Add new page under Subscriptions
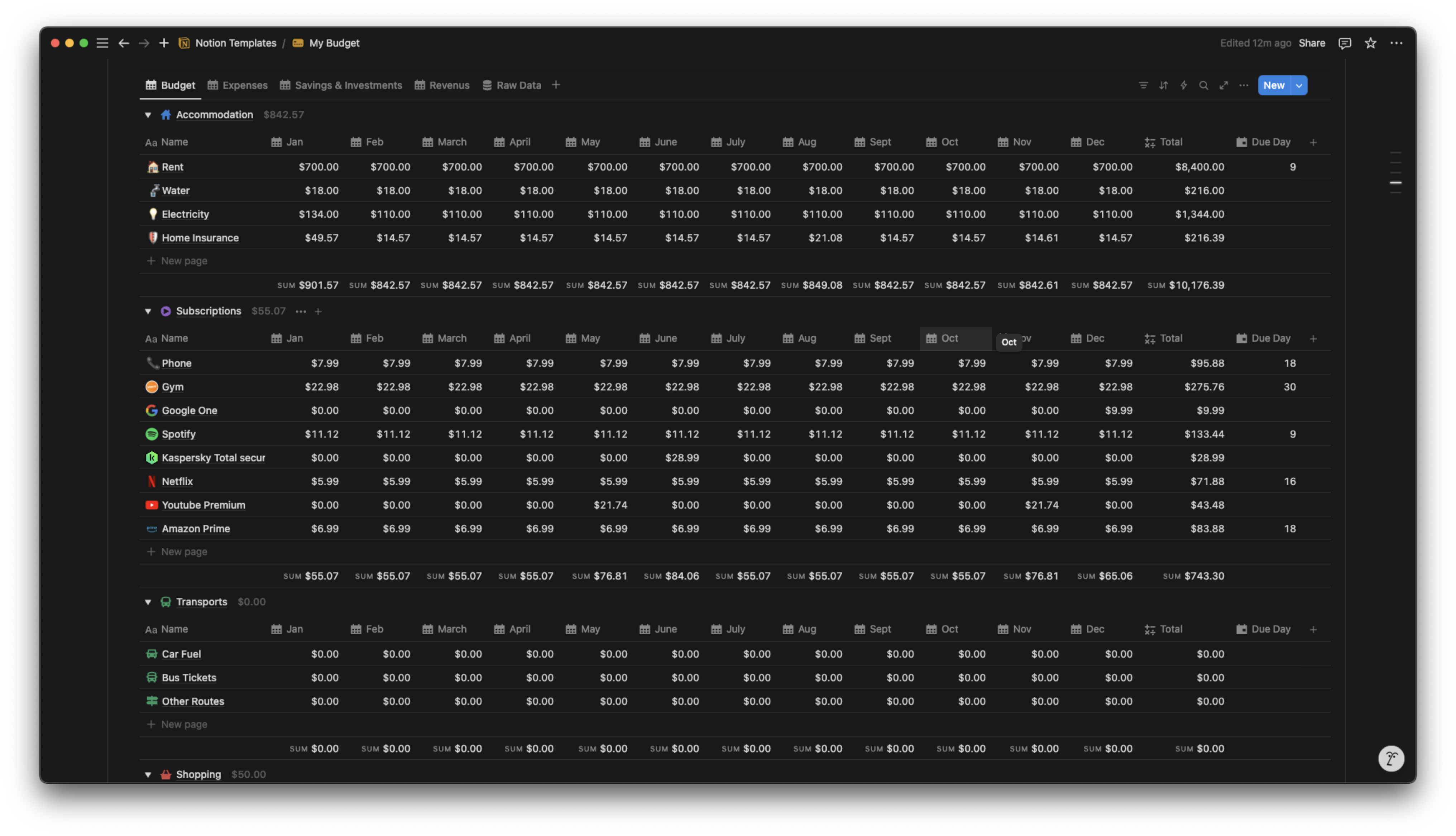The image size is (1456, 836). (177, 552)
